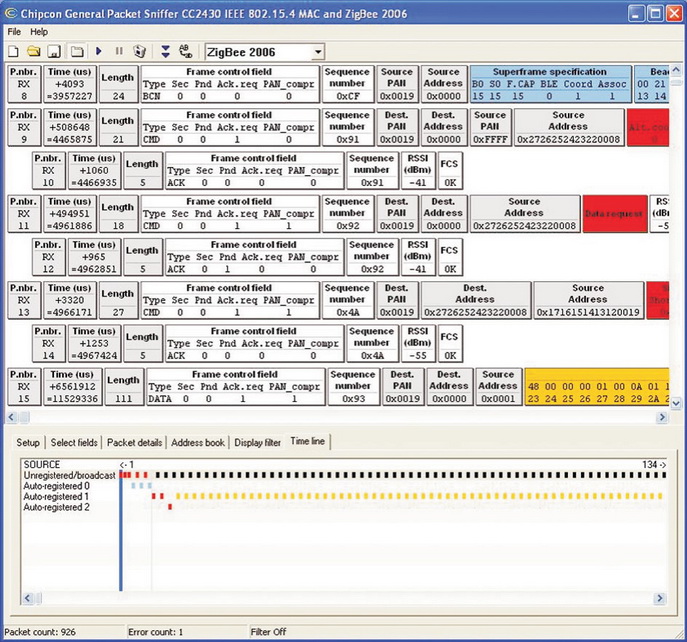This screenshot has width=687, height=642.
Task: Open the Help menu
Action: tap(39, 32)
